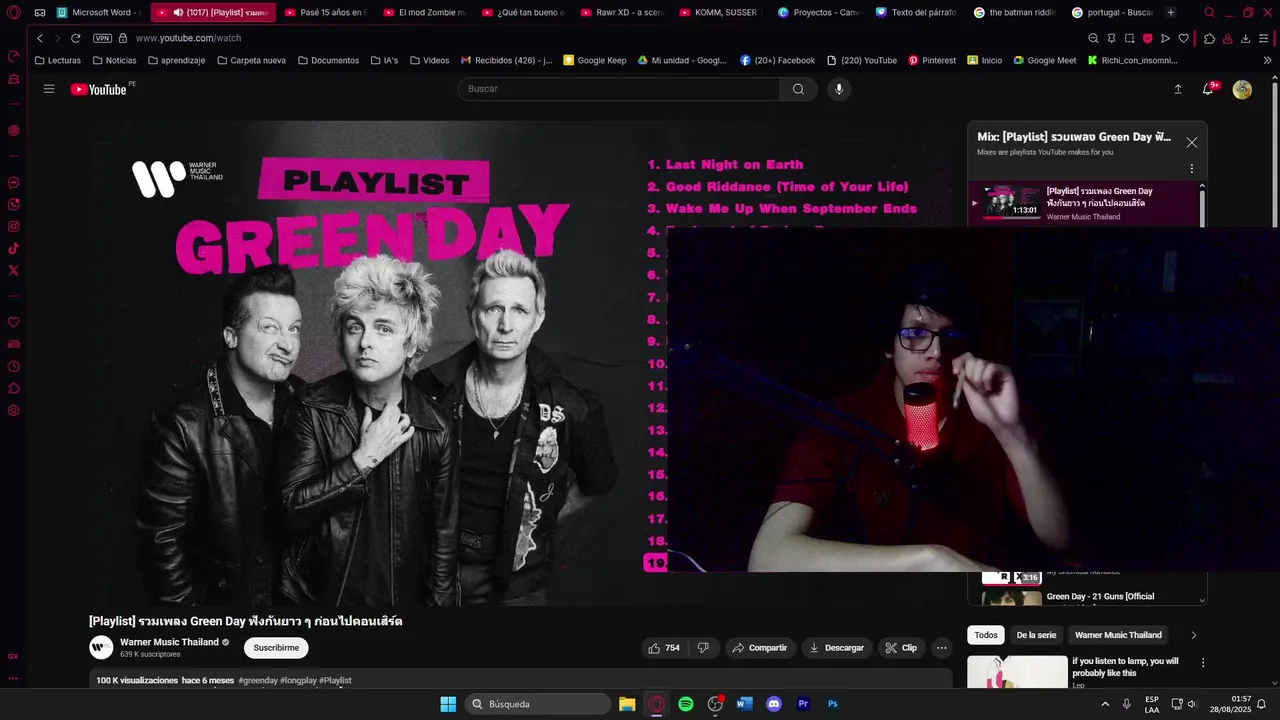The height and width of the screenshot is (720, 1280).
Task: Open browser downloads arrow icon
Action: (x=1245, y=38)
